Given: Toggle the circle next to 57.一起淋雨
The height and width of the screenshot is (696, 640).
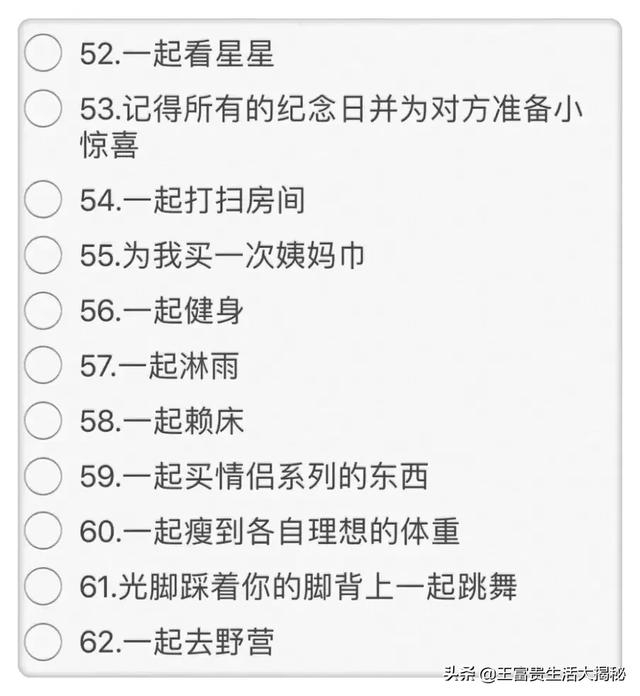Looking at the screenshot, I should (x=43, y=366).
